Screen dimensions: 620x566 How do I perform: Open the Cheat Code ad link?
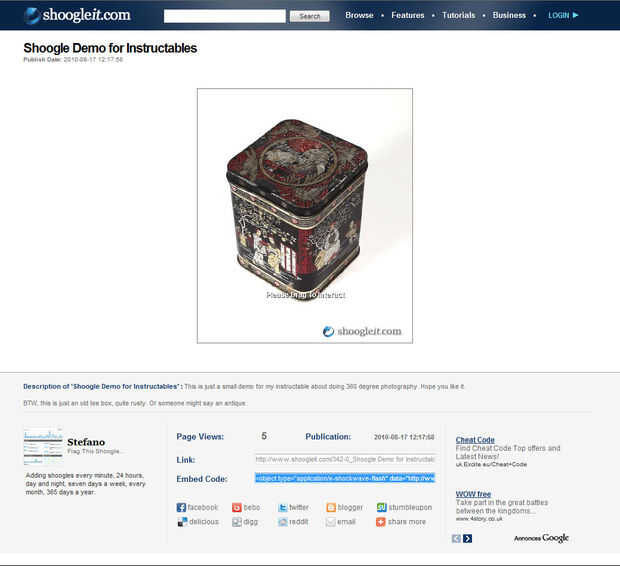475,440
